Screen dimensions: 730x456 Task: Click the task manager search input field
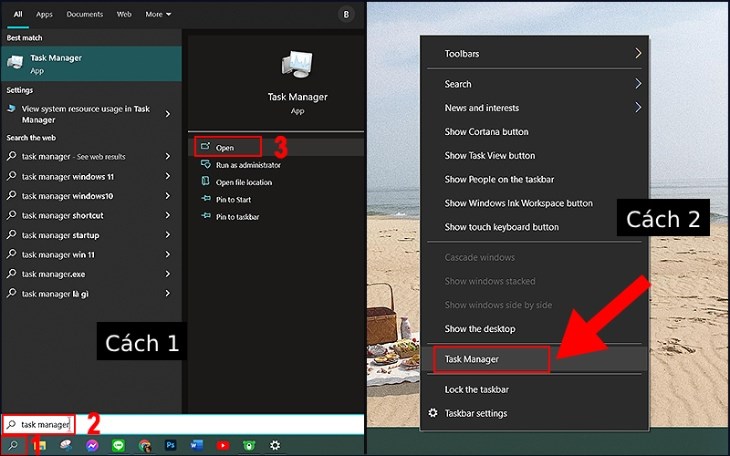(184, 424)
